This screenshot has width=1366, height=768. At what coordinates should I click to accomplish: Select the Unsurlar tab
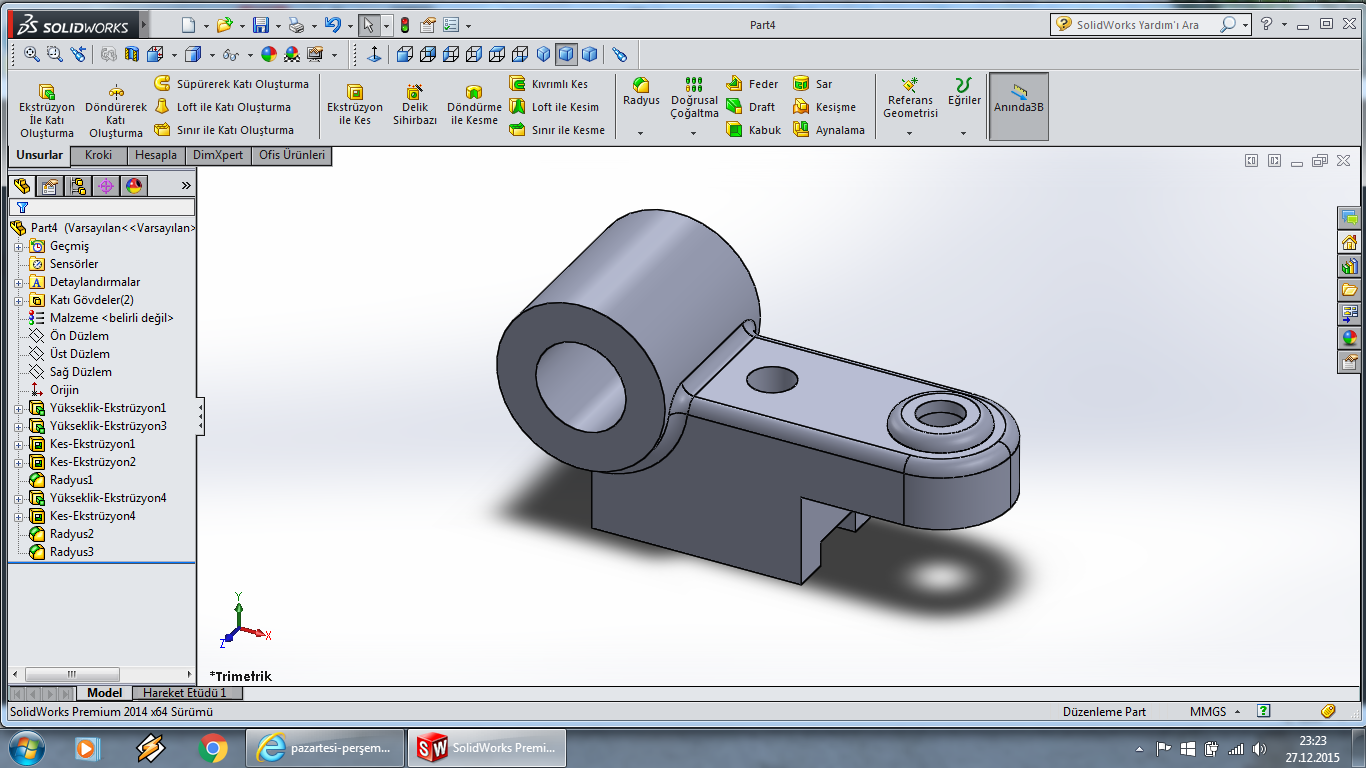pos(40,155)
